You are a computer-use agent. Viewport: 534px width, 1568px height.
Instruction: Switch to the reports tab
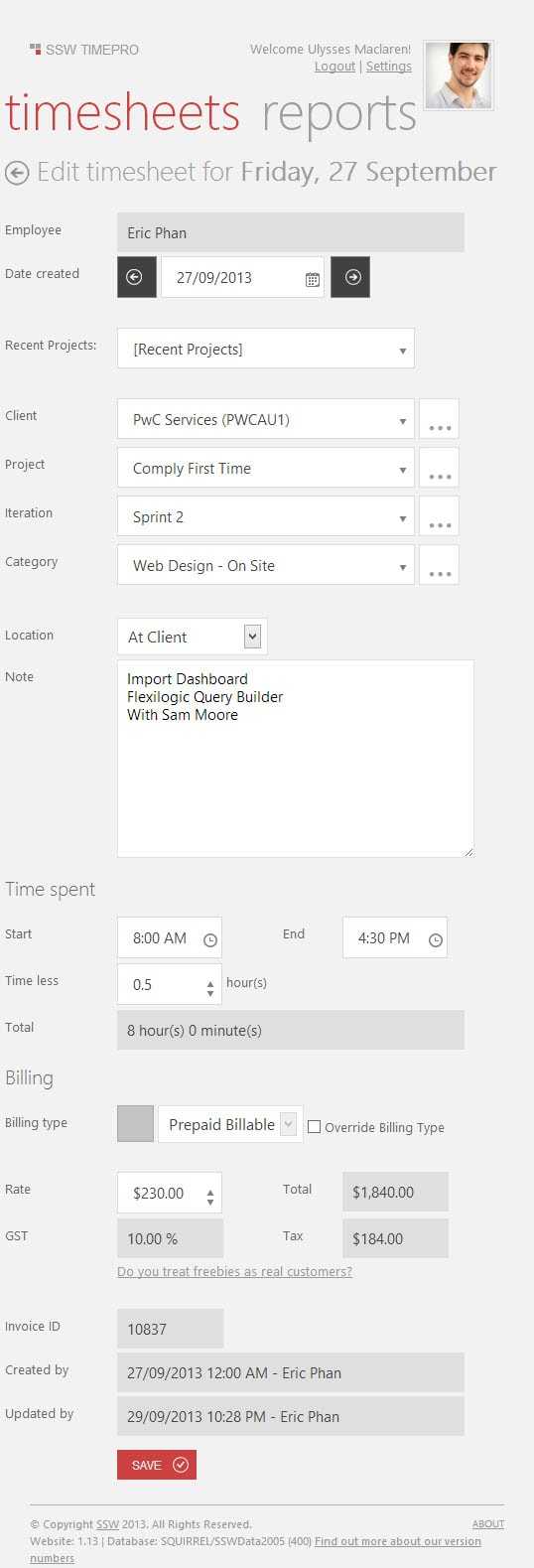(339, 113)
